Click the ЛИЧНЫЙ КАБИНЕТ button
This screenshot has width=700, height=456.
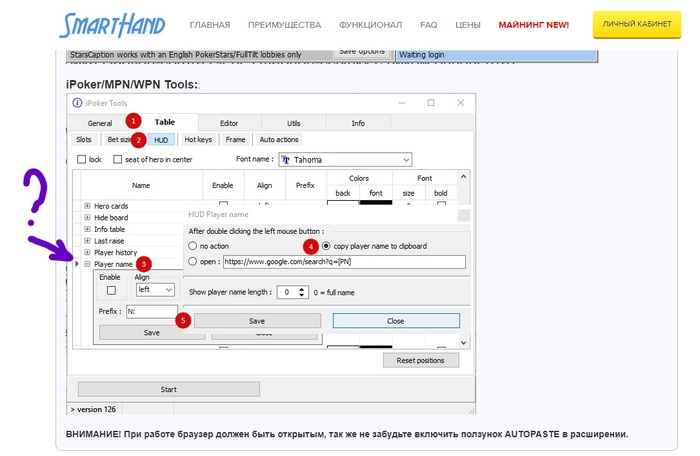point(637,24)
